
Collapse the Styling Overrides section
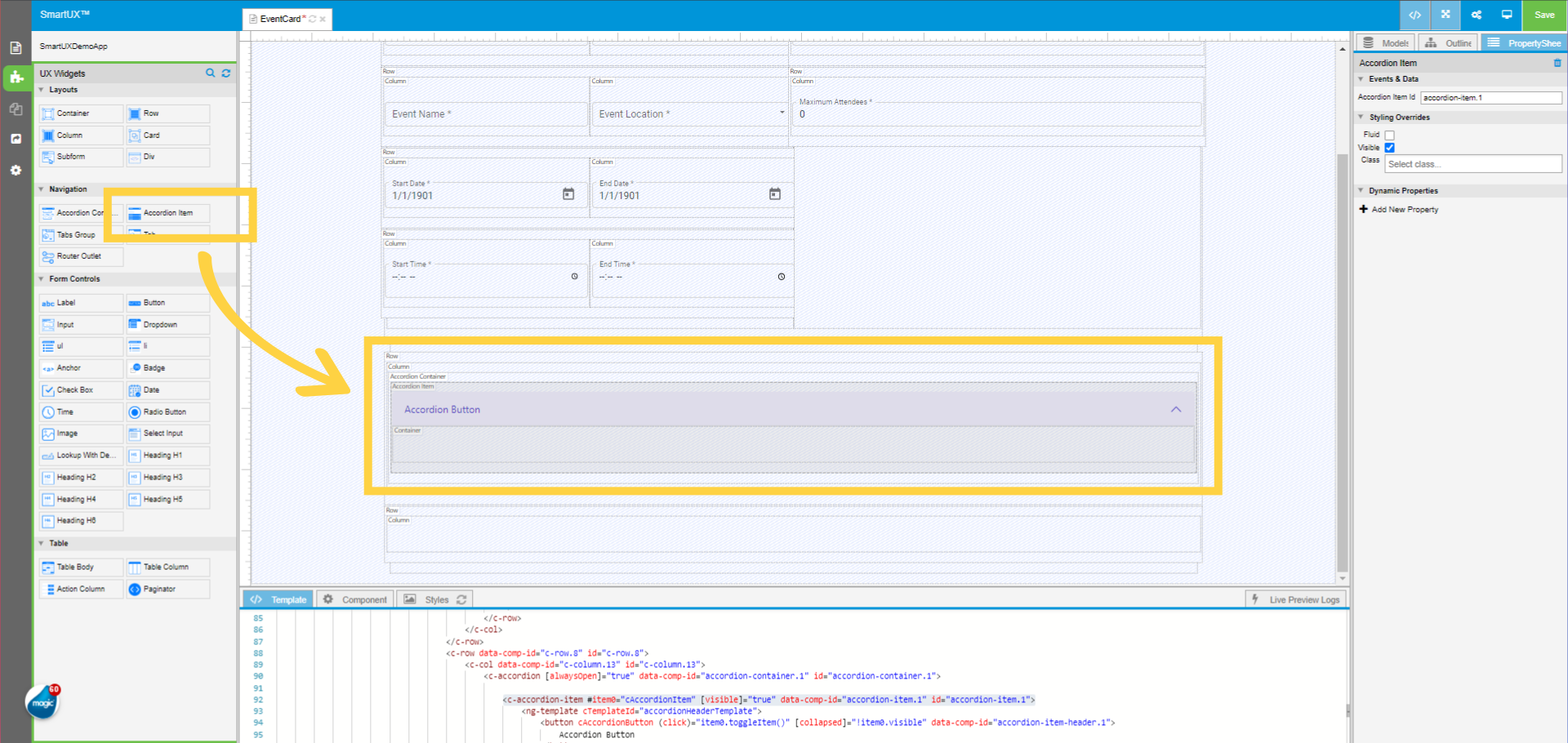point(1361,118)
